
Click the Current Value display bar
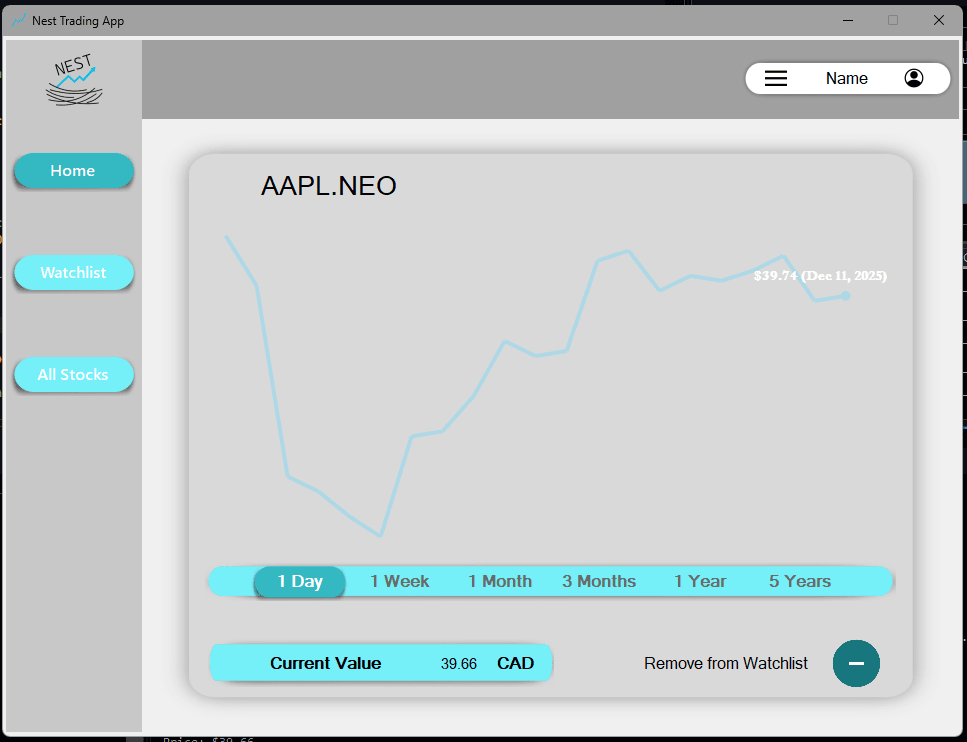(381, 663)
